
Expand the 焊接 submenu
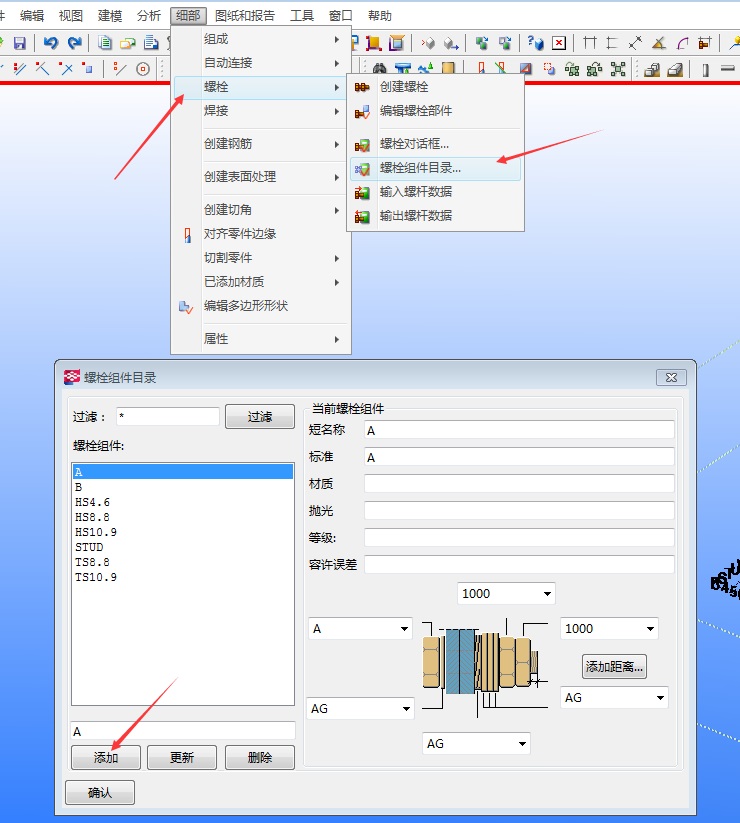pyautogui.click(x=260, y=111)
